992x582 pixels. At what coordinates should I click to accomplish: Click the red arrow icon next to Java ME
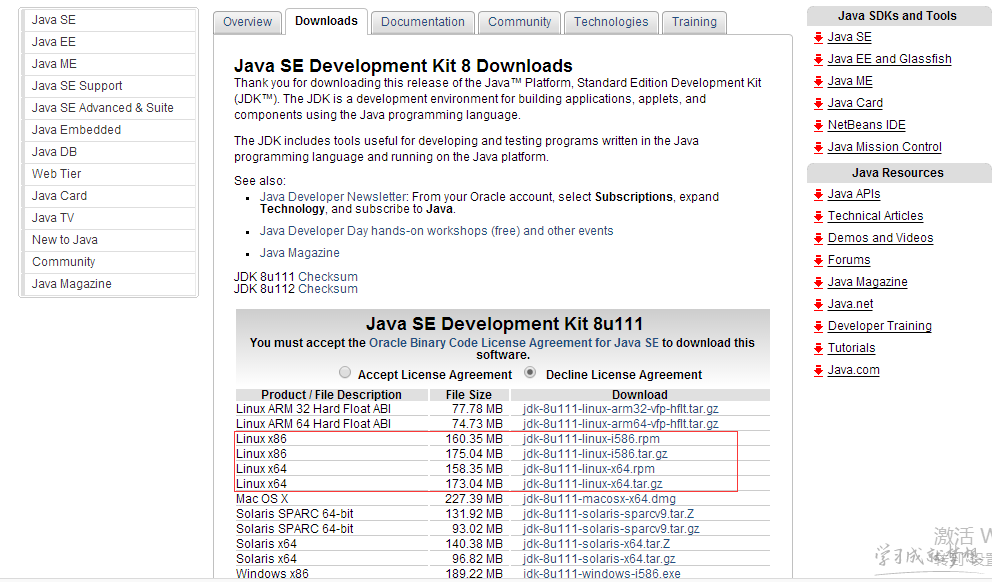(818, 82)
